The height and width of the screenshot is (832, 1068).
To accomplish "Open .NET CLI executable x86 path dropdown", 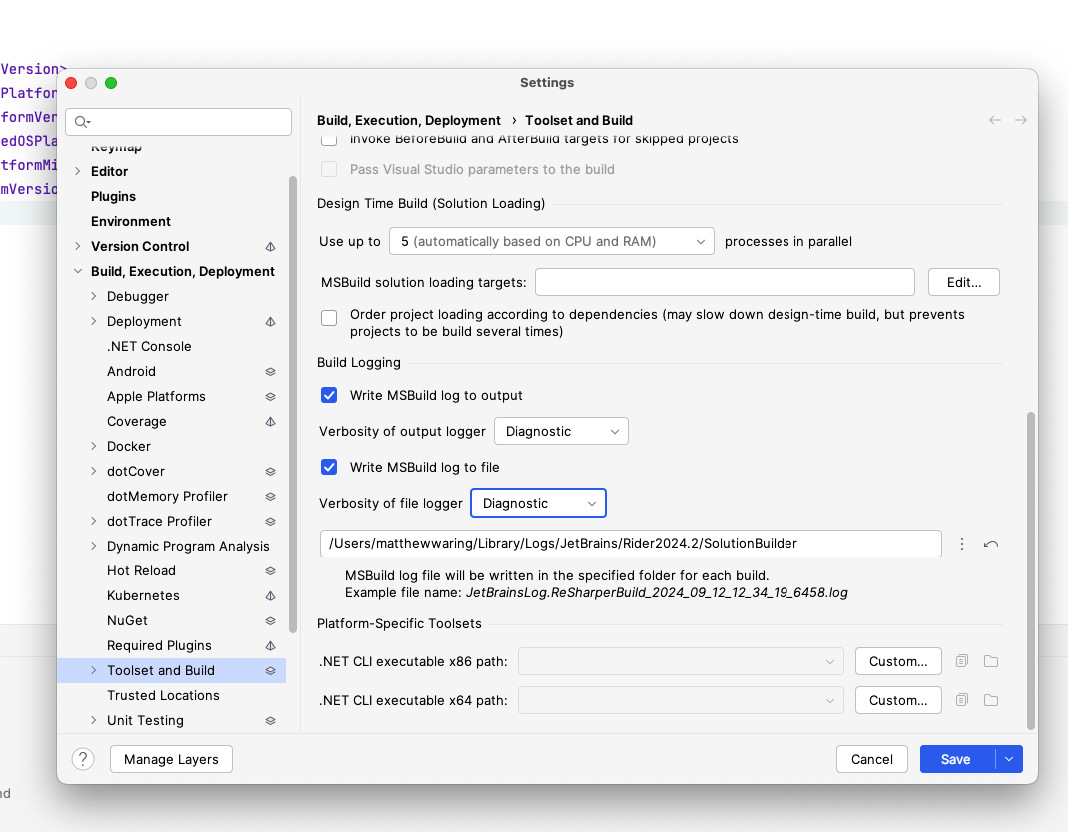I will [680, 661].
